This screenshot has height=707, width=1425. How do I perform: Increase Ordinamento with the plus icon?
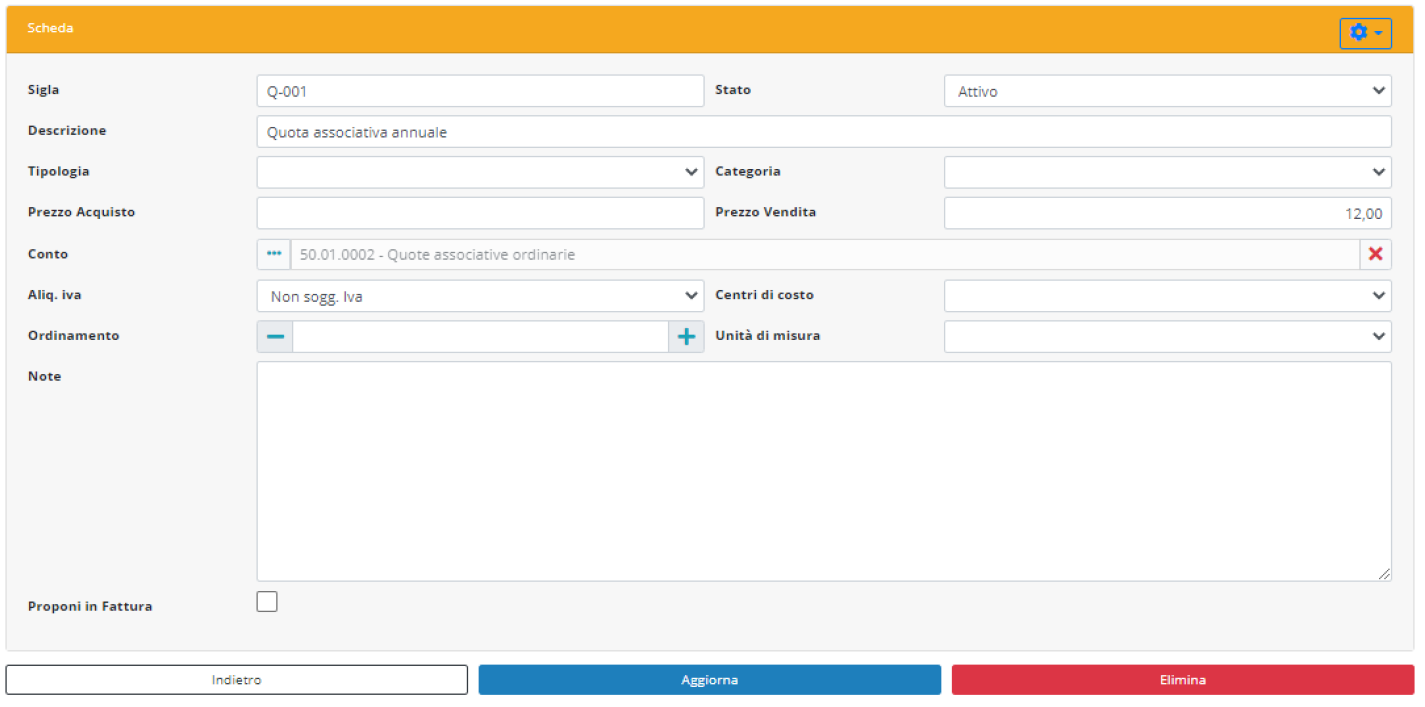(x=686, y=337)
